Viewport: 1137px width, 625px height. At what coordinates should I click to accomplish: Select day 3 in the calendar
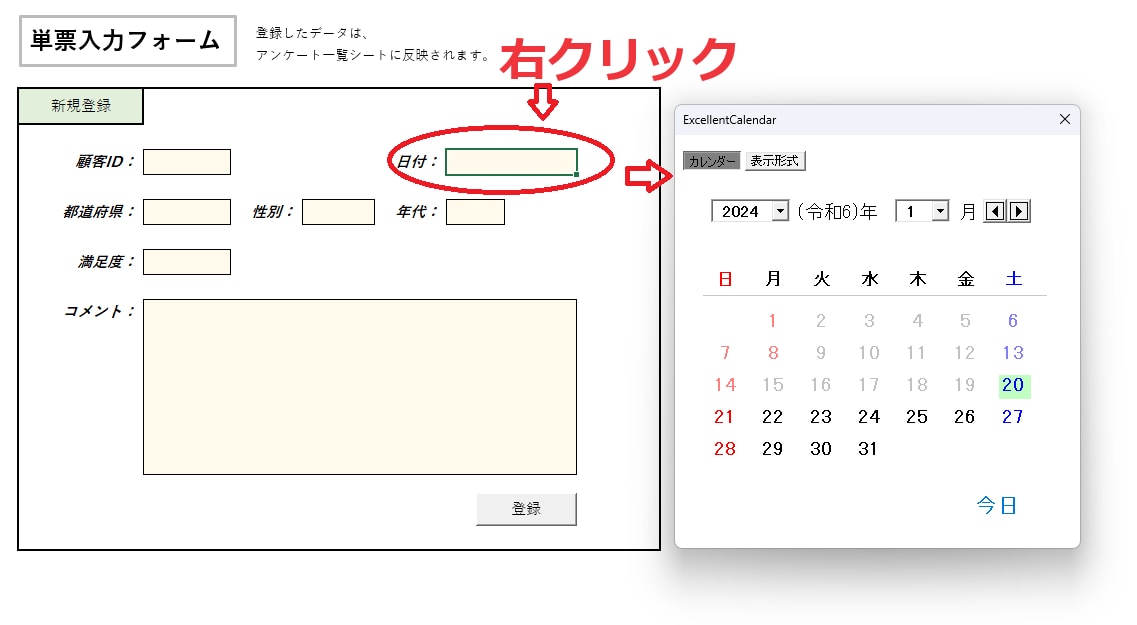point(869,320)
